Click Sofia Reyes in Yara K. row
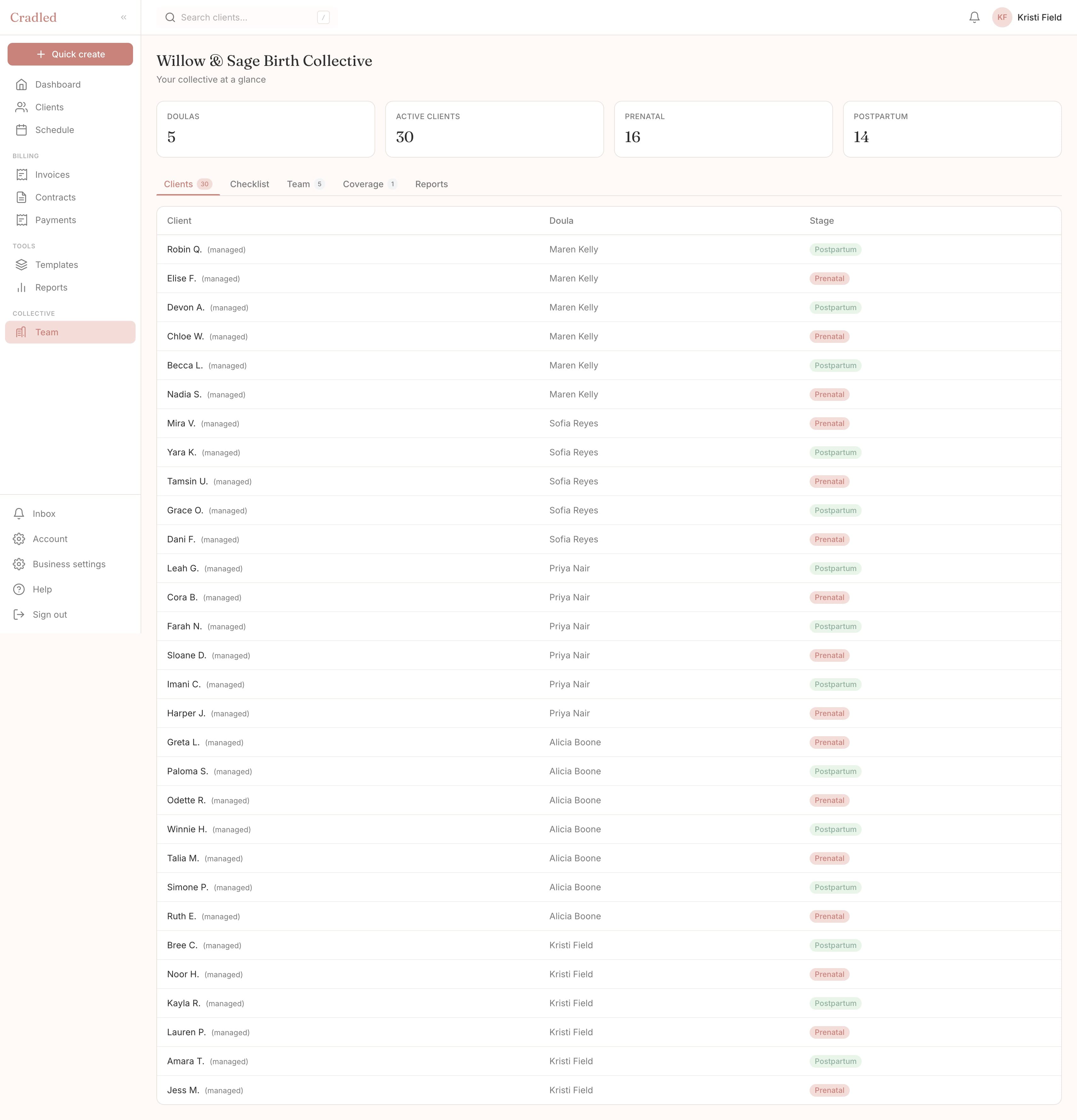The height and width of the screenshot is (1120, 1077). point(573,453)
